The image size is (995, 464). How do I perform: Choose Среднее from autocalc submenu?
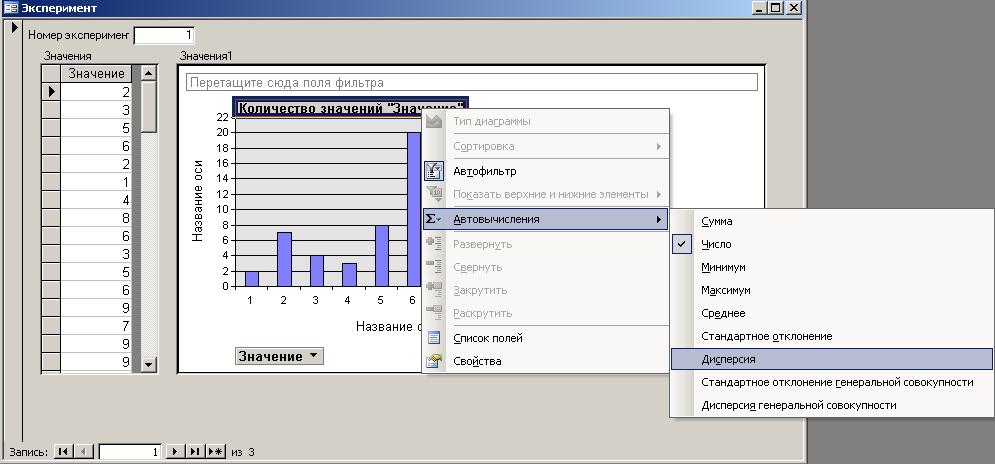831,313
